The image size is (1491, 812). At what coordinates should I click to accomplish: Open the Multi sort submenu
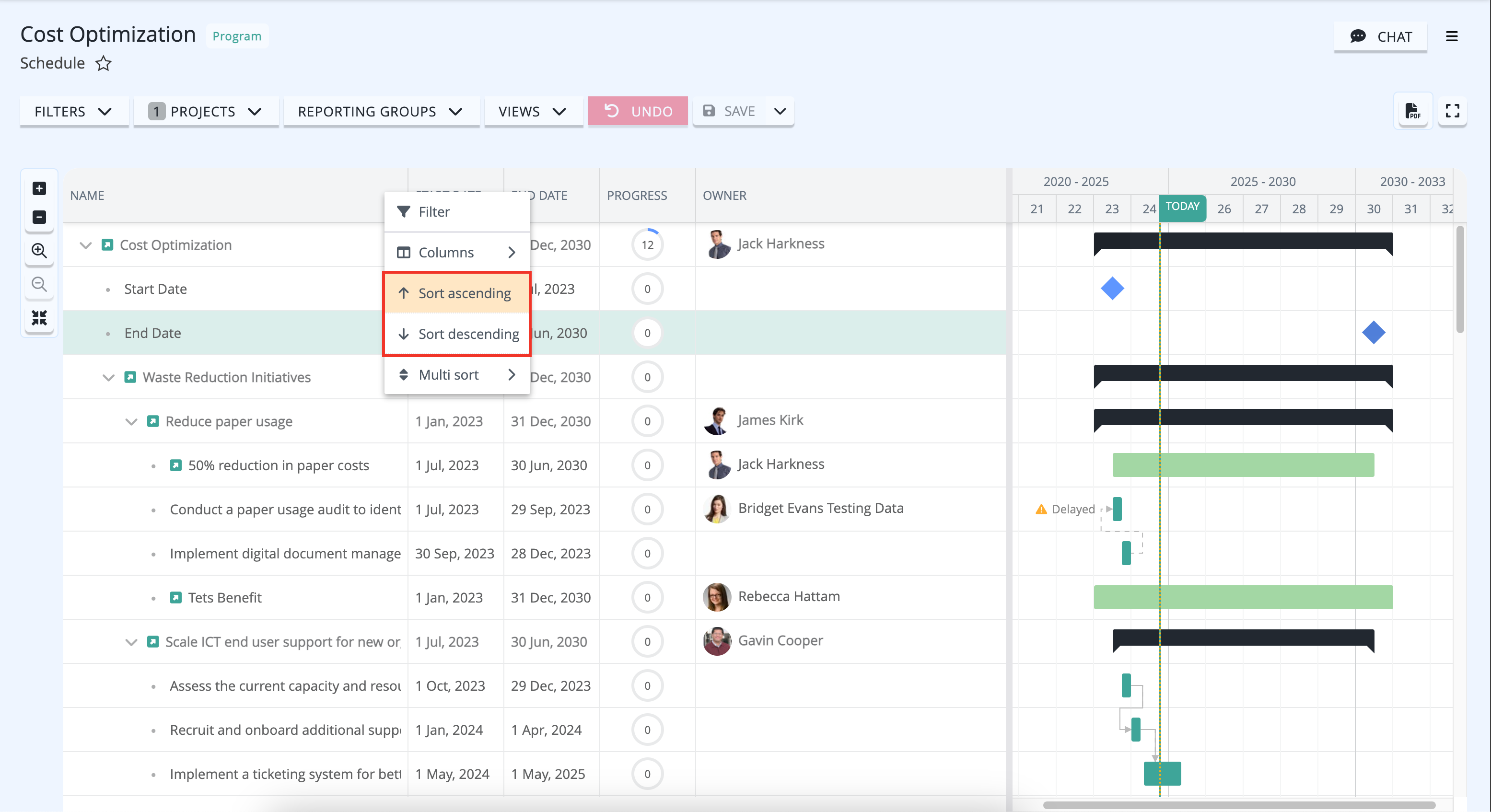click(x=457, y=374)
